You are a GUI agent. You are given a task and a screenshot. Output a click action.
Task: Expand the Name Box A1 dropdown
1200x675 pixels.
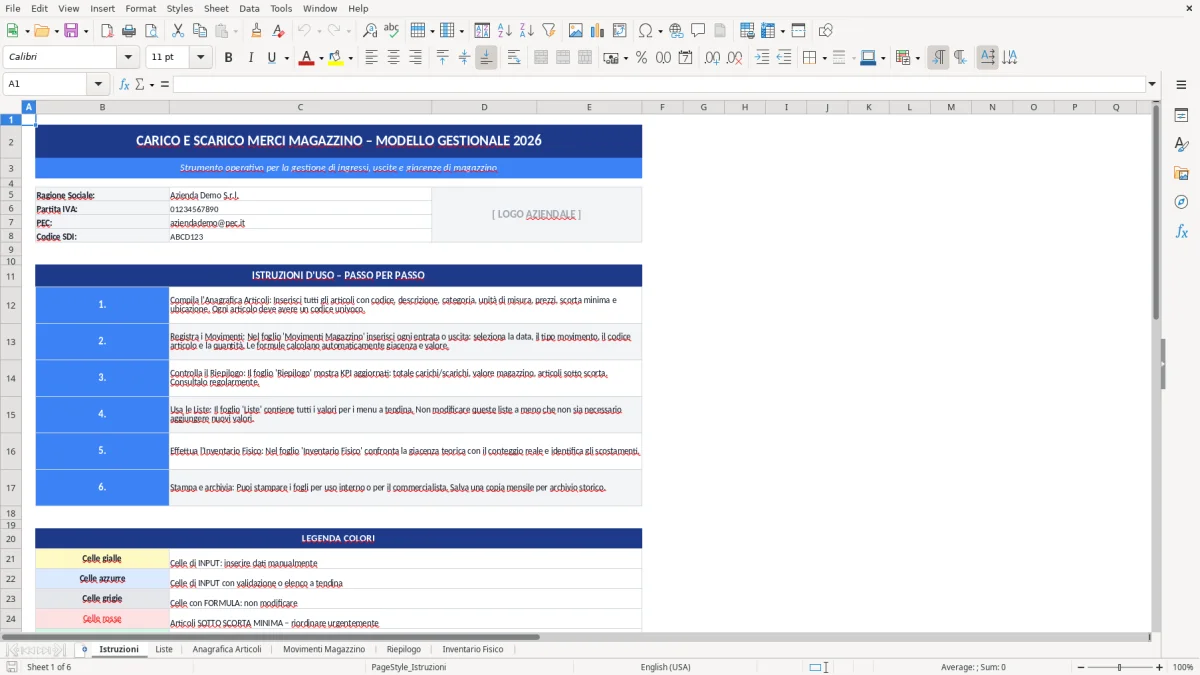coord(98,84)
